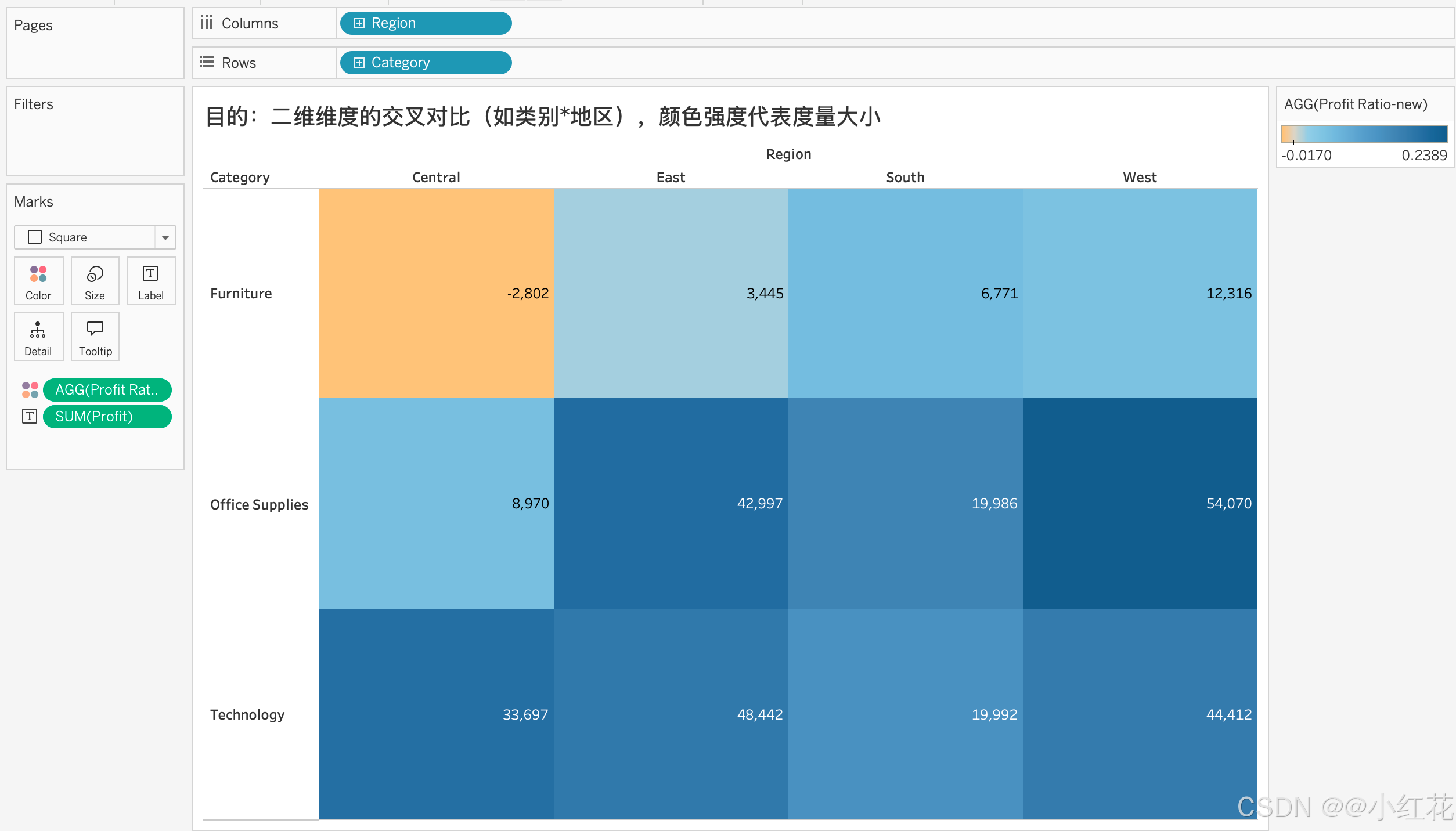Open the Square mark type dropdown
Image resolution: width=1456 pixels, height=831 pixels.
point(165,237)
